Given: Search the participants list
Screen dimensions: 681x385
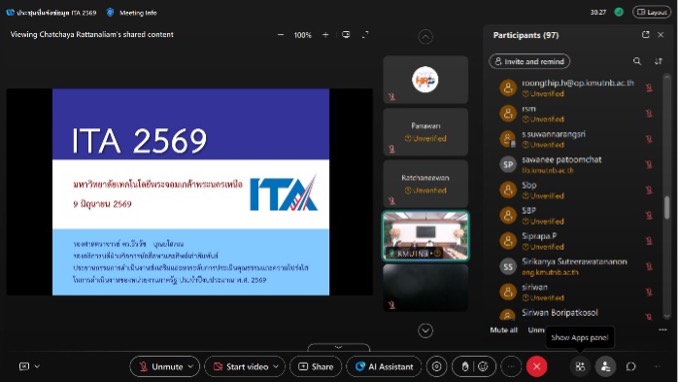Looking at the screenshot, I should (x=638, y=61).
